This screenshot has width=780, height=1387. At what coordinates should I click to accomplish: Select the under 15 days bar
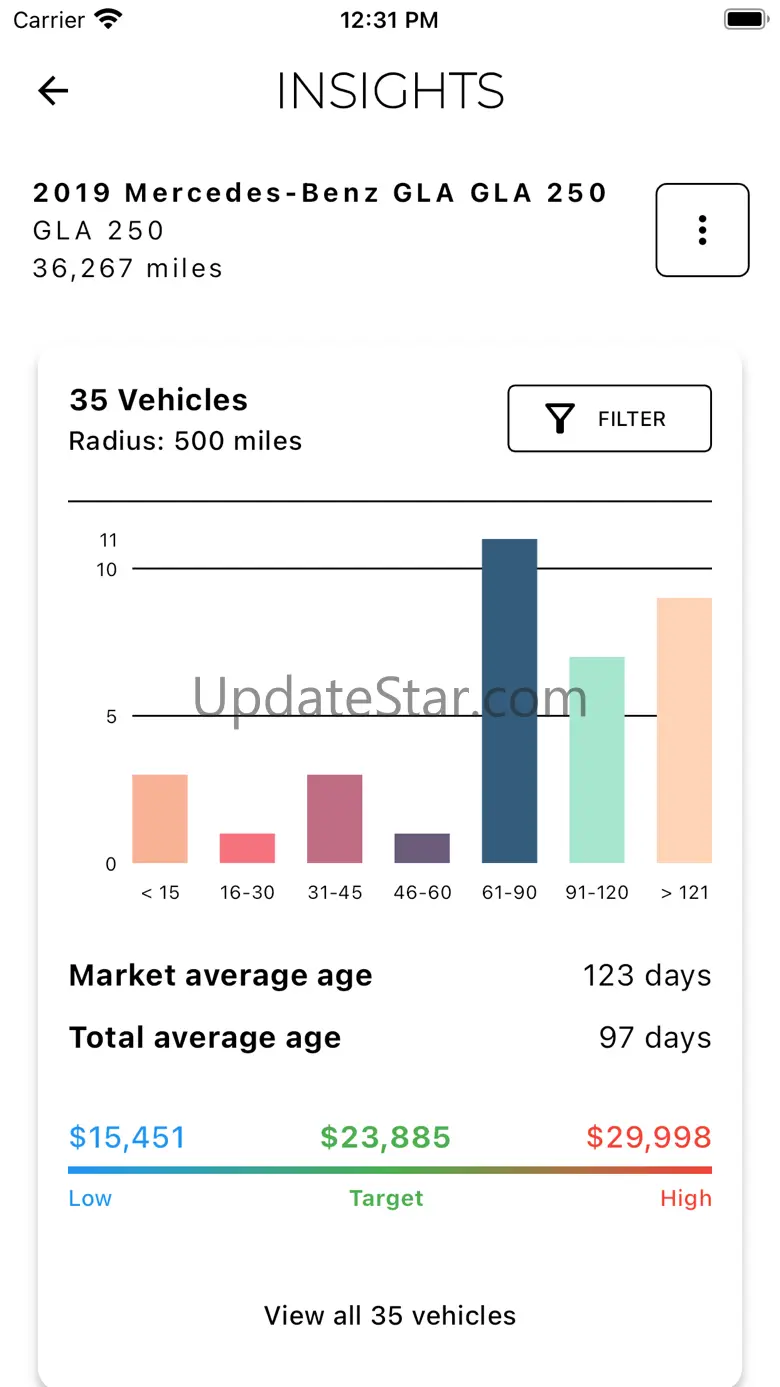click(160, 818)
